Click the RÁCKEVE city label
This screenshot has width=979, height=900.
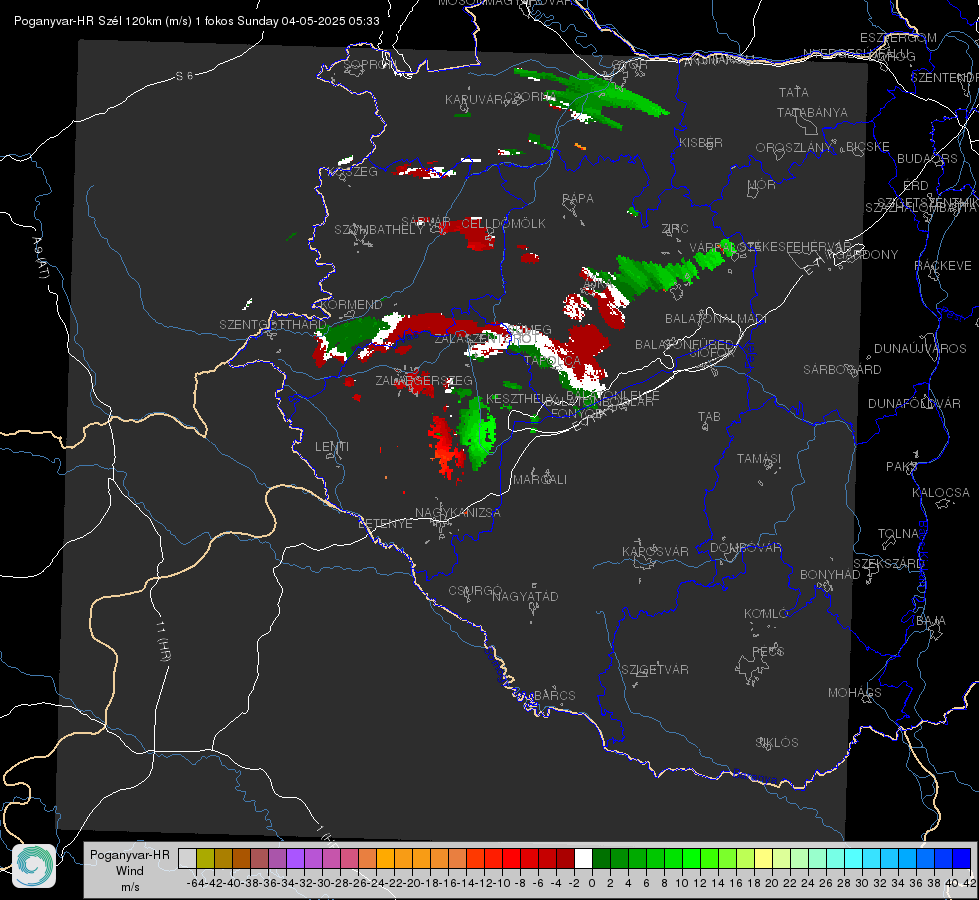943,266
